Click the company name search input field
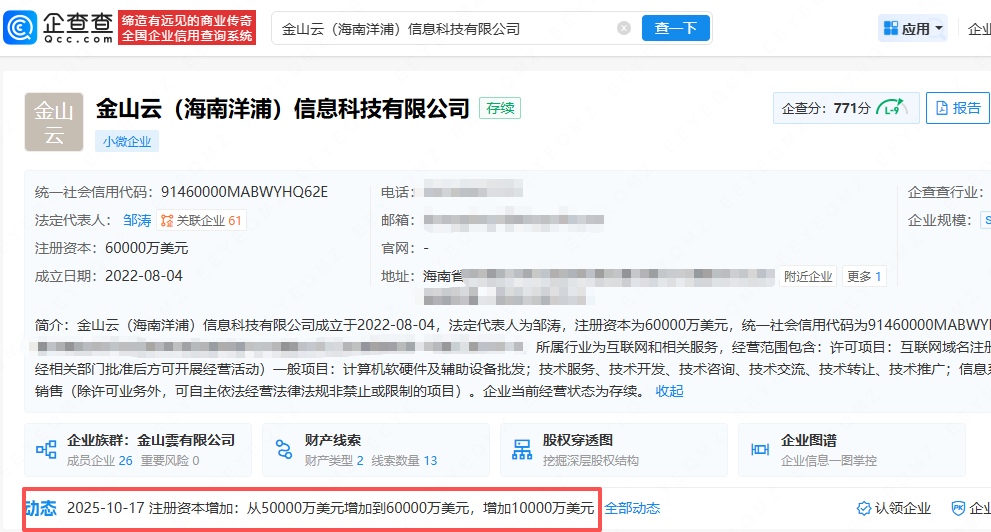Screen dimensions: 991x532 pos(440,29)
